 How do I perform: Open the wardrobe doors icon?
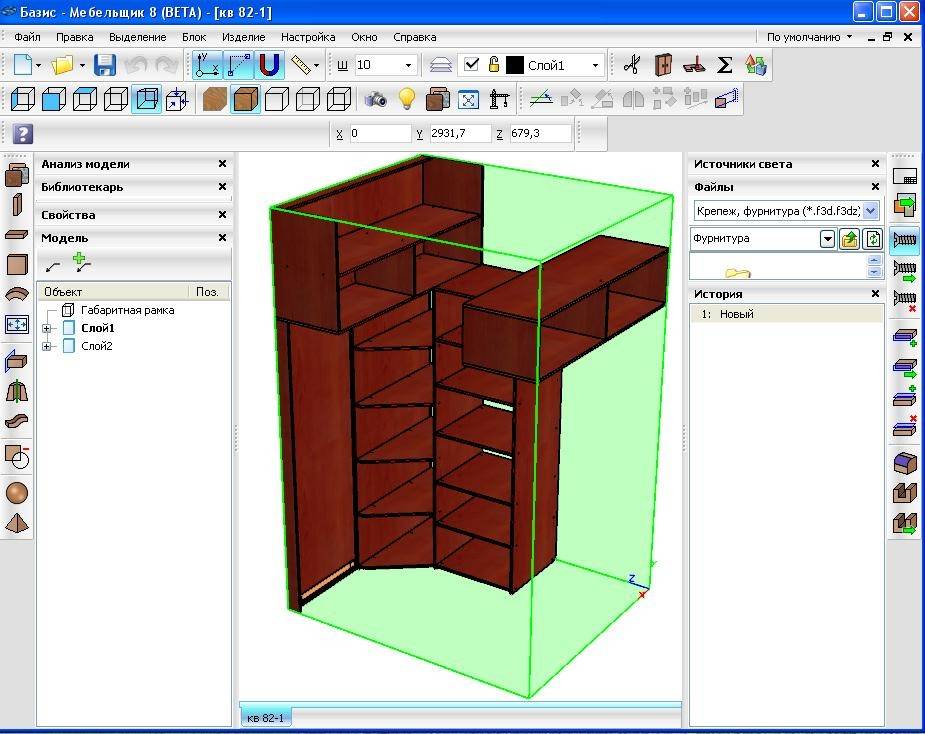663,65
